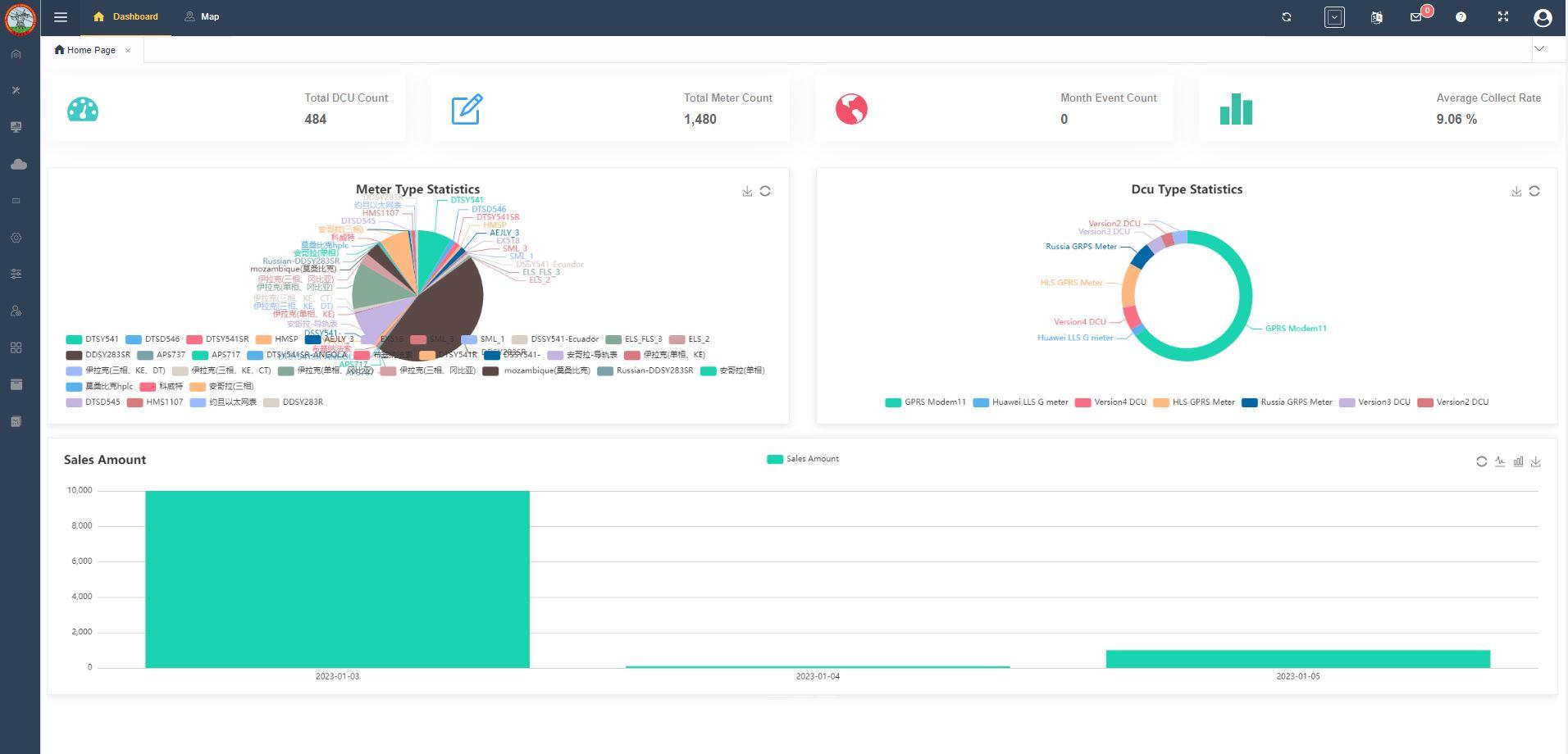Open the boxed dropdown selector in the header
The image size is (1568, 754).
[1333, 16]
